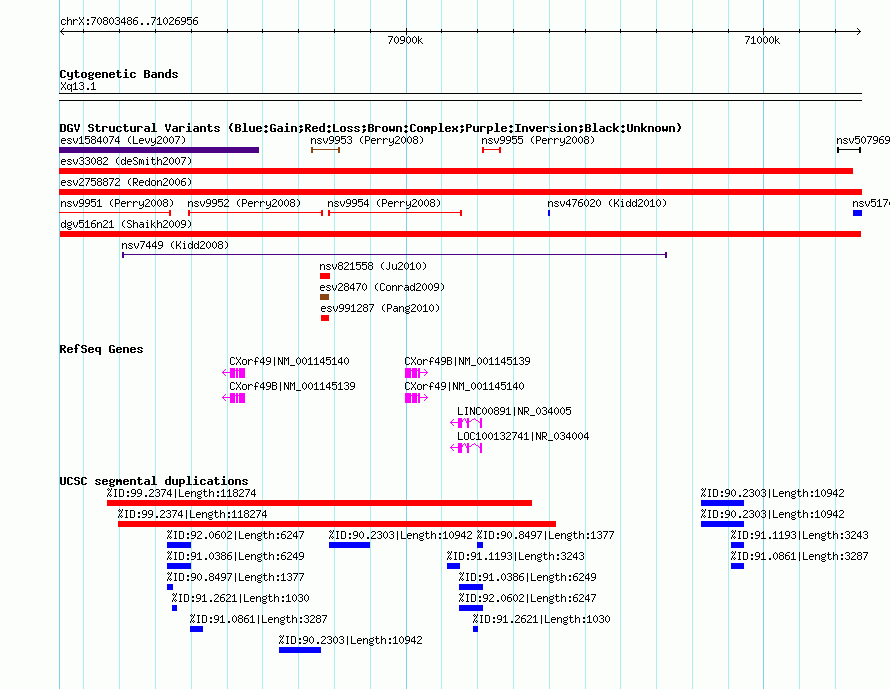This screenshot has height=689, width=890.
Task: Click the black nsv507969 unknown-type variant span
Action: 849,150
